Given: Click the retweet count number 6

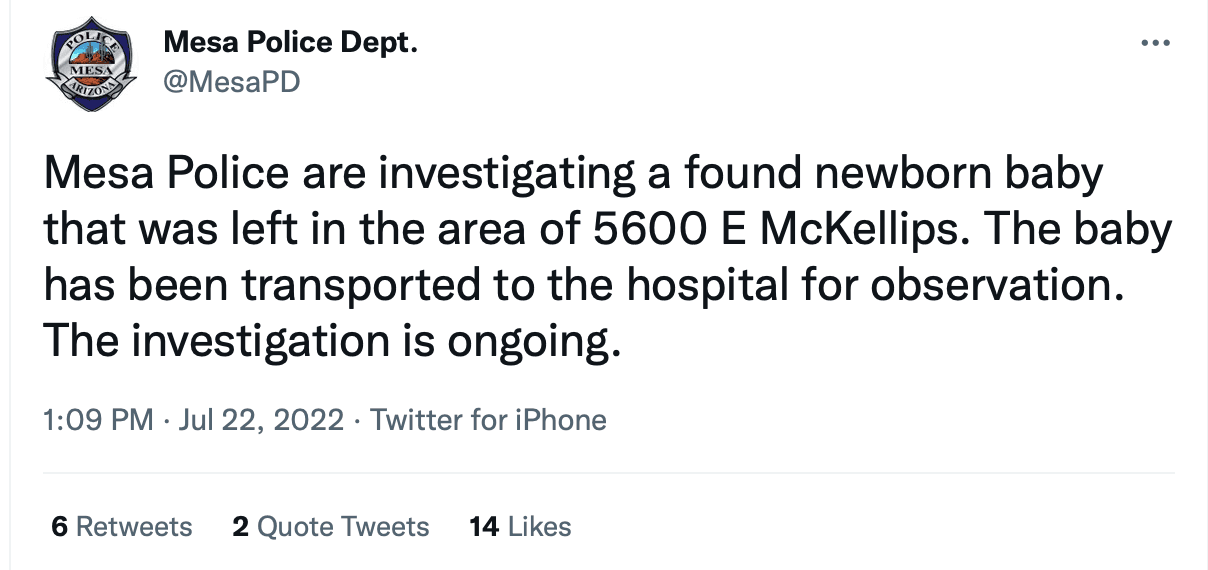Looking at the screenshot, I should click(60, 526).
